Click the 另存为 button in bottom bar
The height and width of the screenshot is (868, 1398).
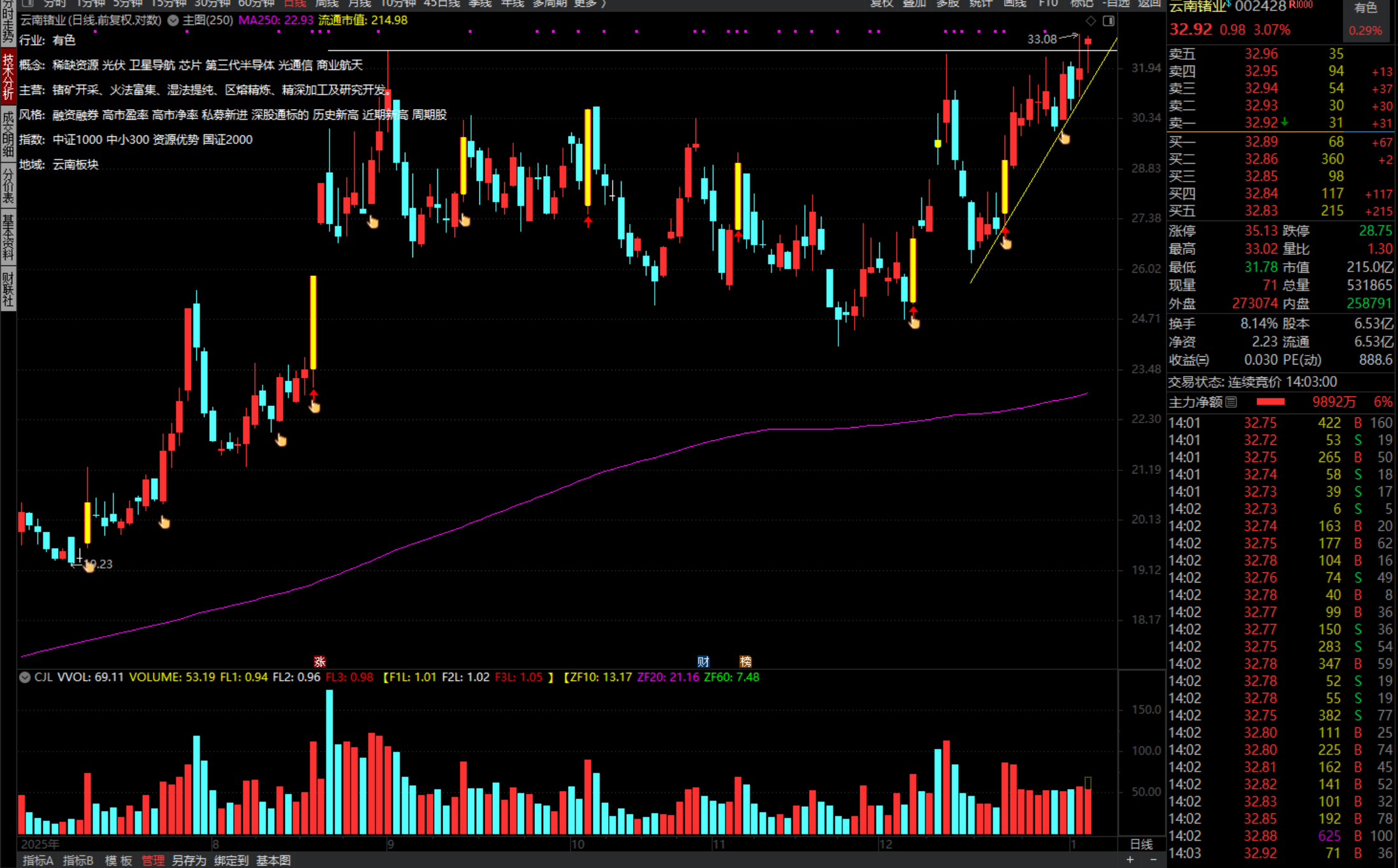189,860
